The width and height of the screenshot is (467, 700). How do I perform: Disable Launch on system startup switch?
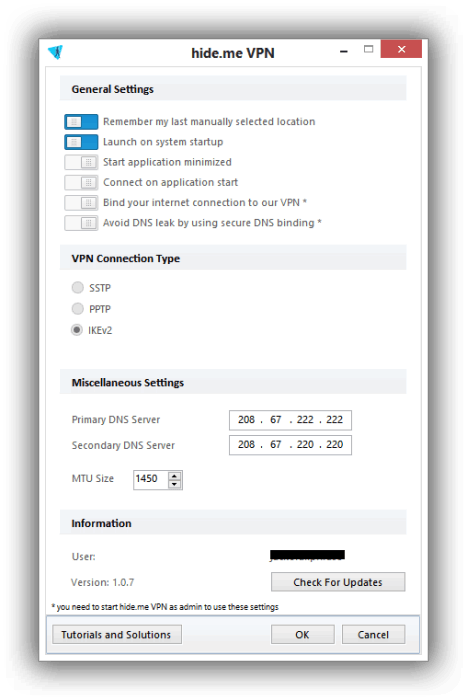[81, 142]
